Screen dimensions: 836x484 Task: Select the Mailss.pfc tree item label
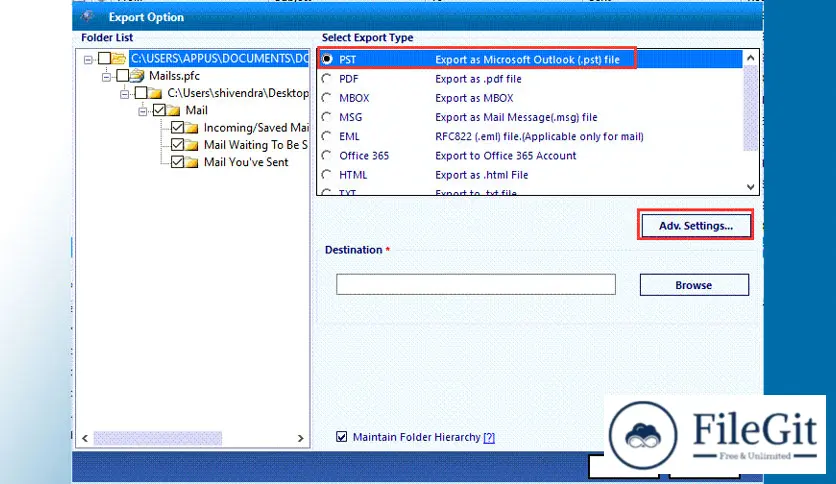point(174,76)
